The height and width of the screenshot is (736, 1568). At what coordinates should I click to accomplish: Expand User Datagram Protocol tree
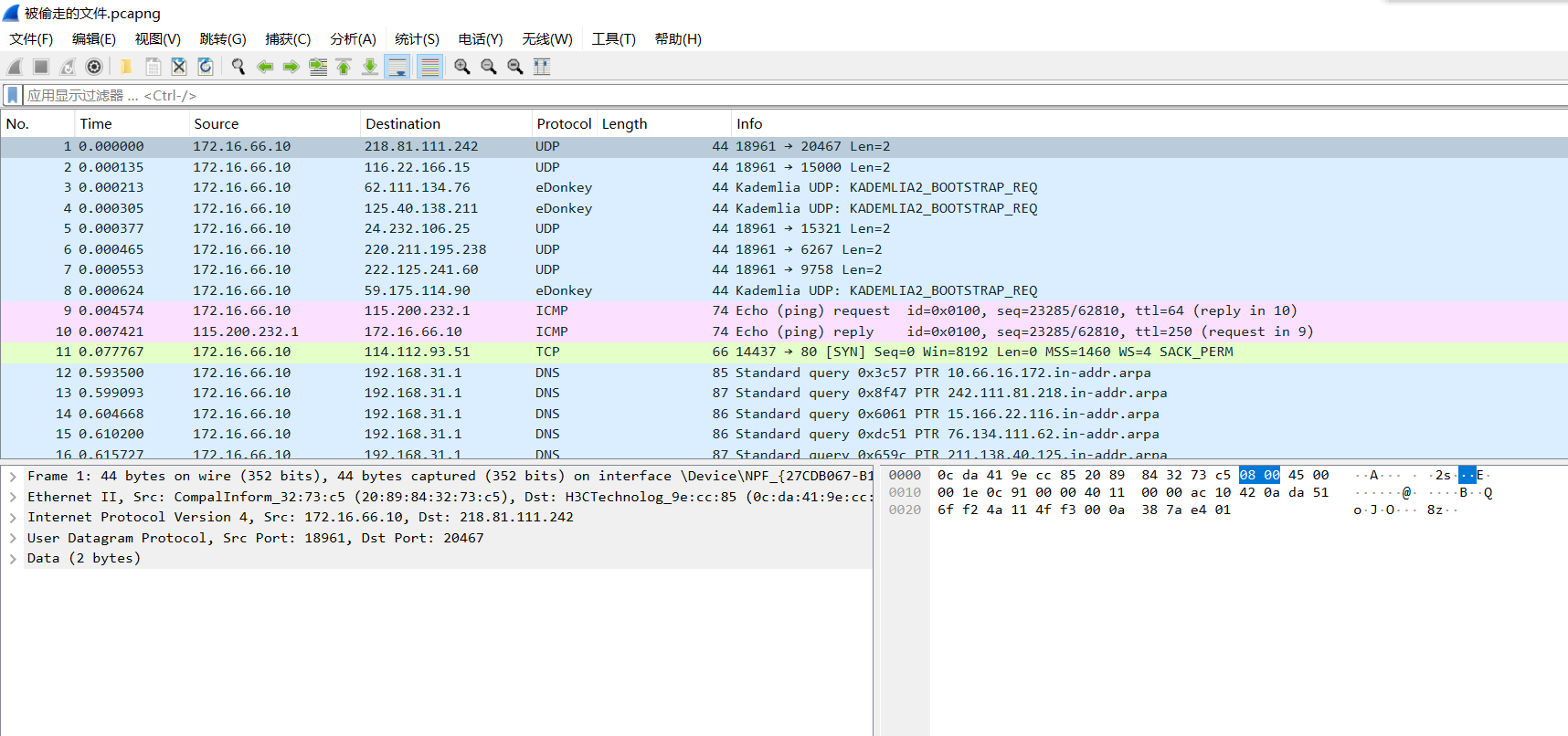(x=13, y=538)
